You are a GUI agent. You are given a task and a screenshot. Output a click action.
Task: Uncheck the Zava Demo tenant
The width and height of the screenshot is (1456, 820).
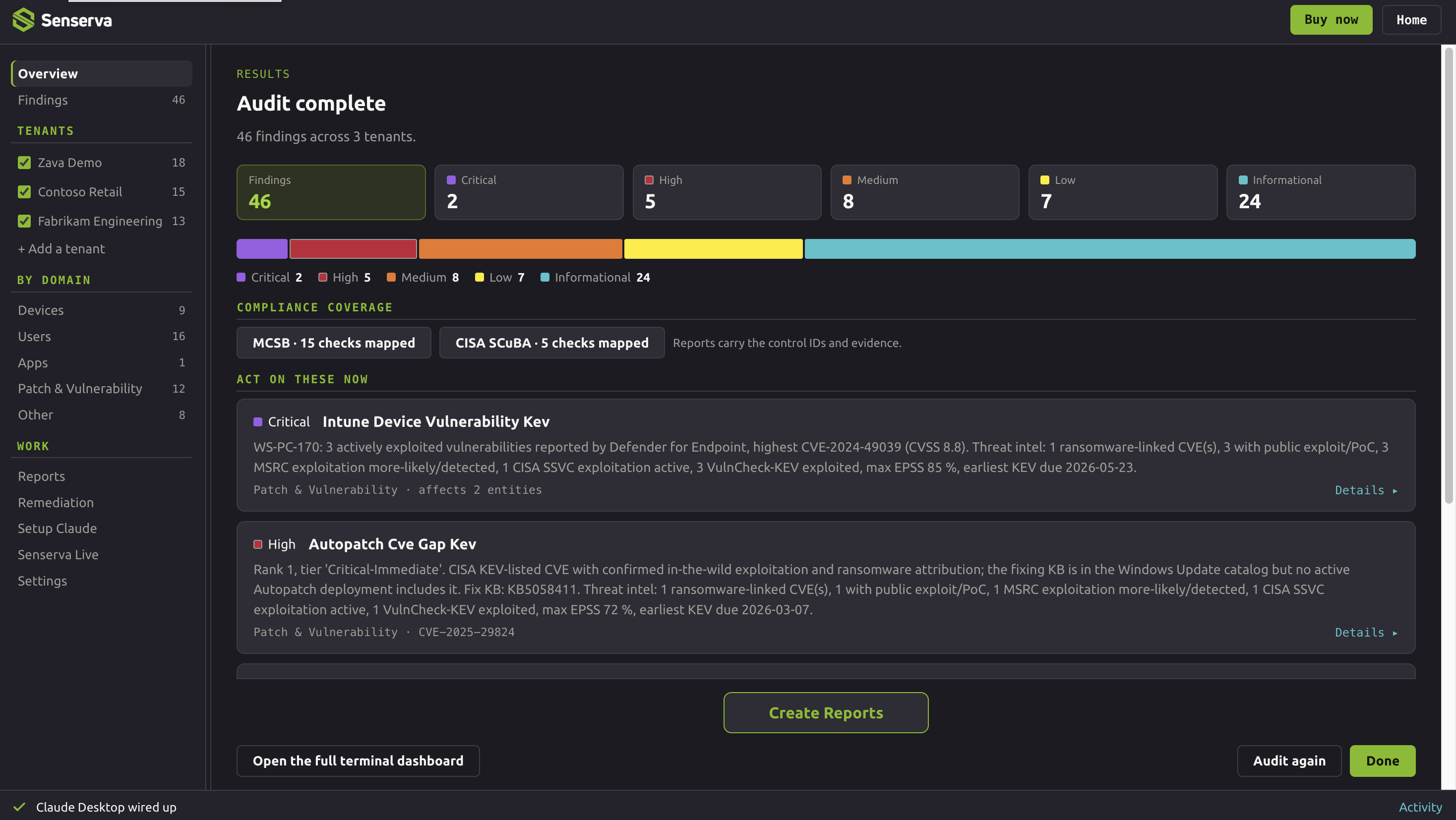tap(24, 163)
